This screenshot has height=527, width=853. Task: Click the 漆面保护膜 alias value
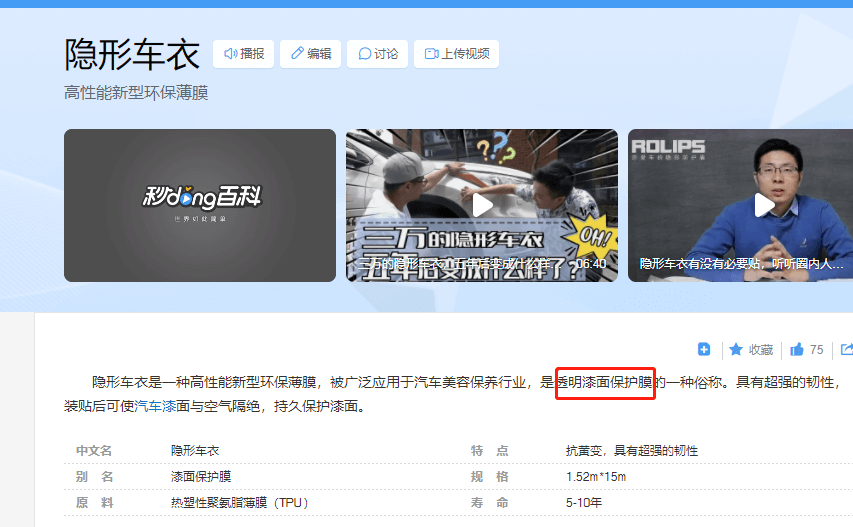pyautogui.click(x=201, y=477)
